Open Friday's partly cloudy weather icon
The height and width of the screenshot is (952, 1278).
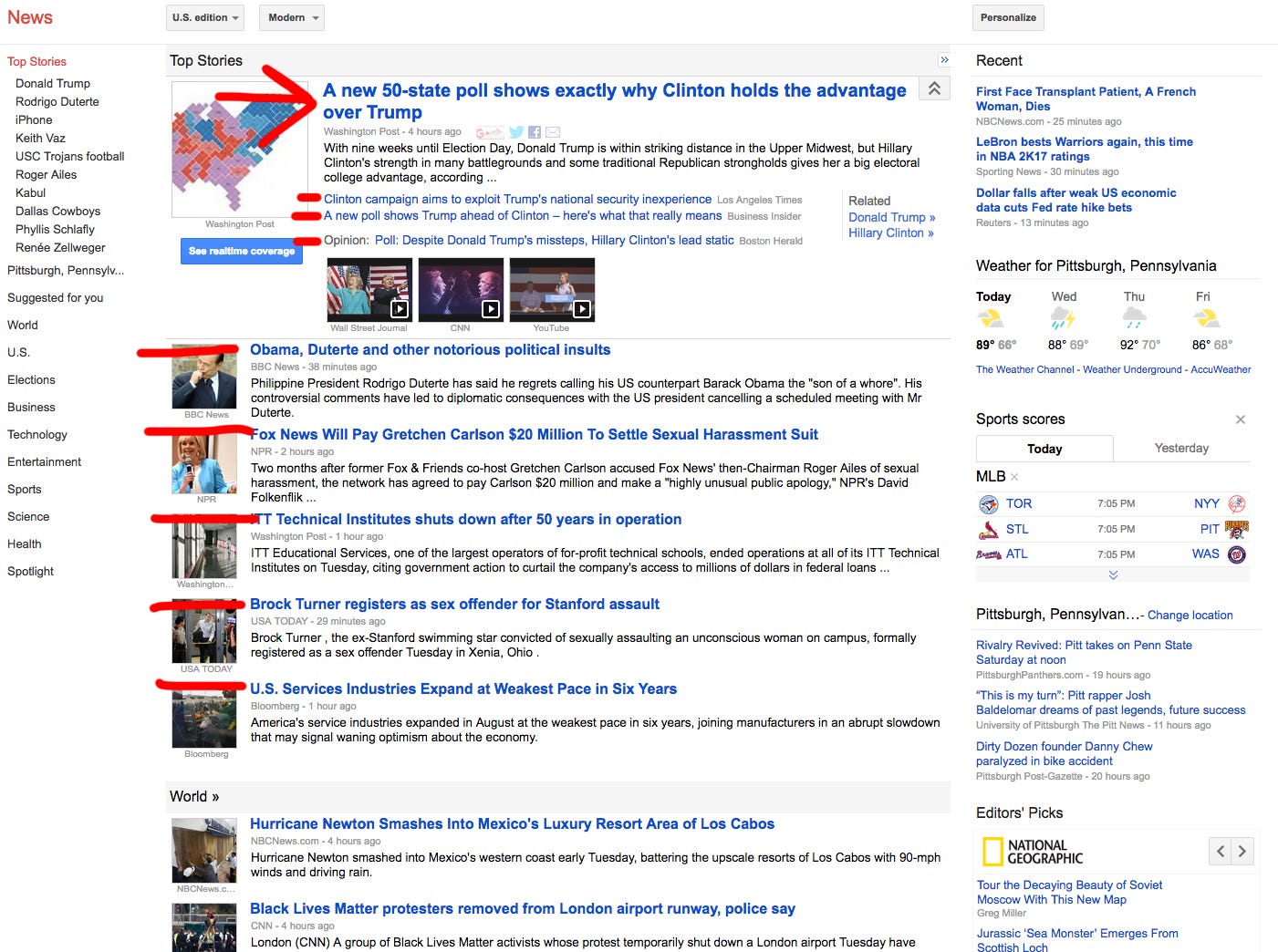(x=1207, y=319)
